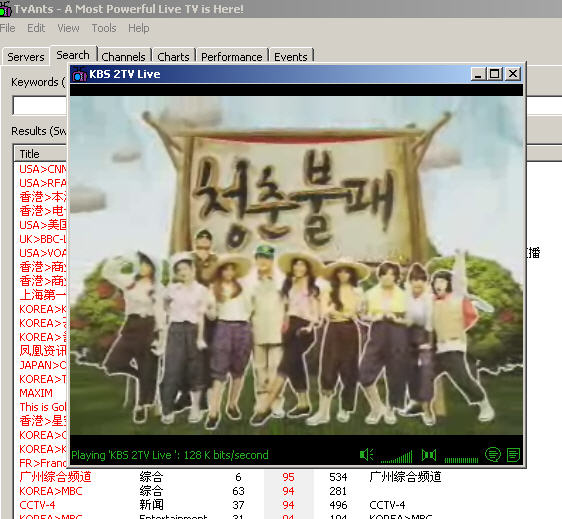Select the FR>Franc channel row
Image resolution: width=562 pixels, height=519 pixels.
click(43, 463)
